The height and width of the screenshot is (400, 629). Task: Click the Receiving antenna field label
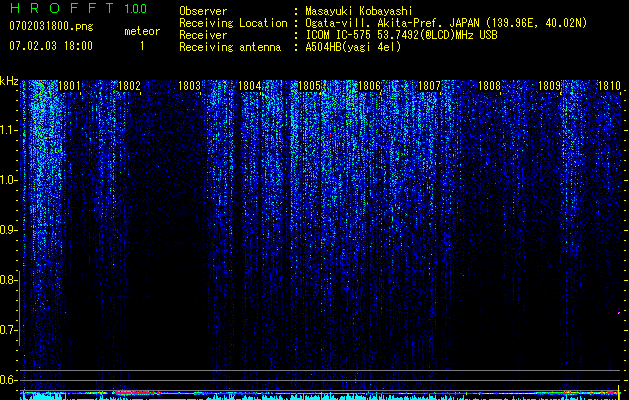click(230, 47)
